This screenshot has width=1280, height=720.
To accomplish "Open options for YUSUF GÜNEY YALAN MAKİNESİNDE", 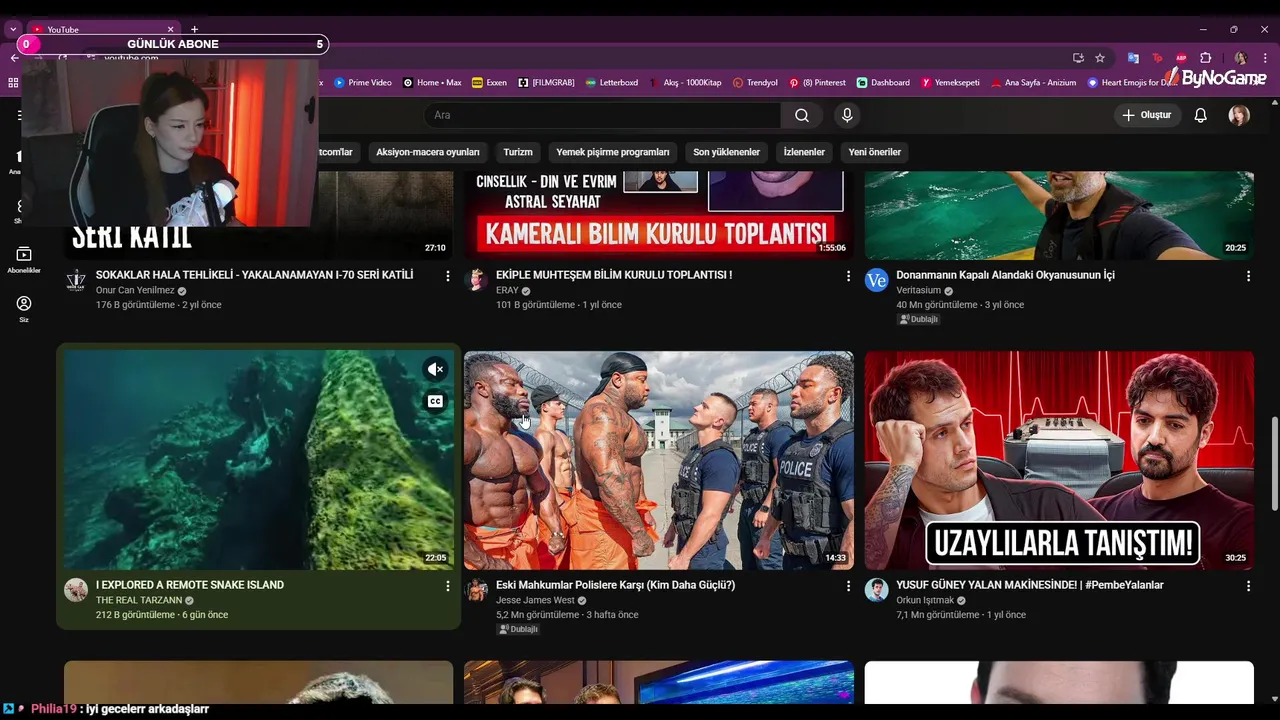I will click(1248, 586).
